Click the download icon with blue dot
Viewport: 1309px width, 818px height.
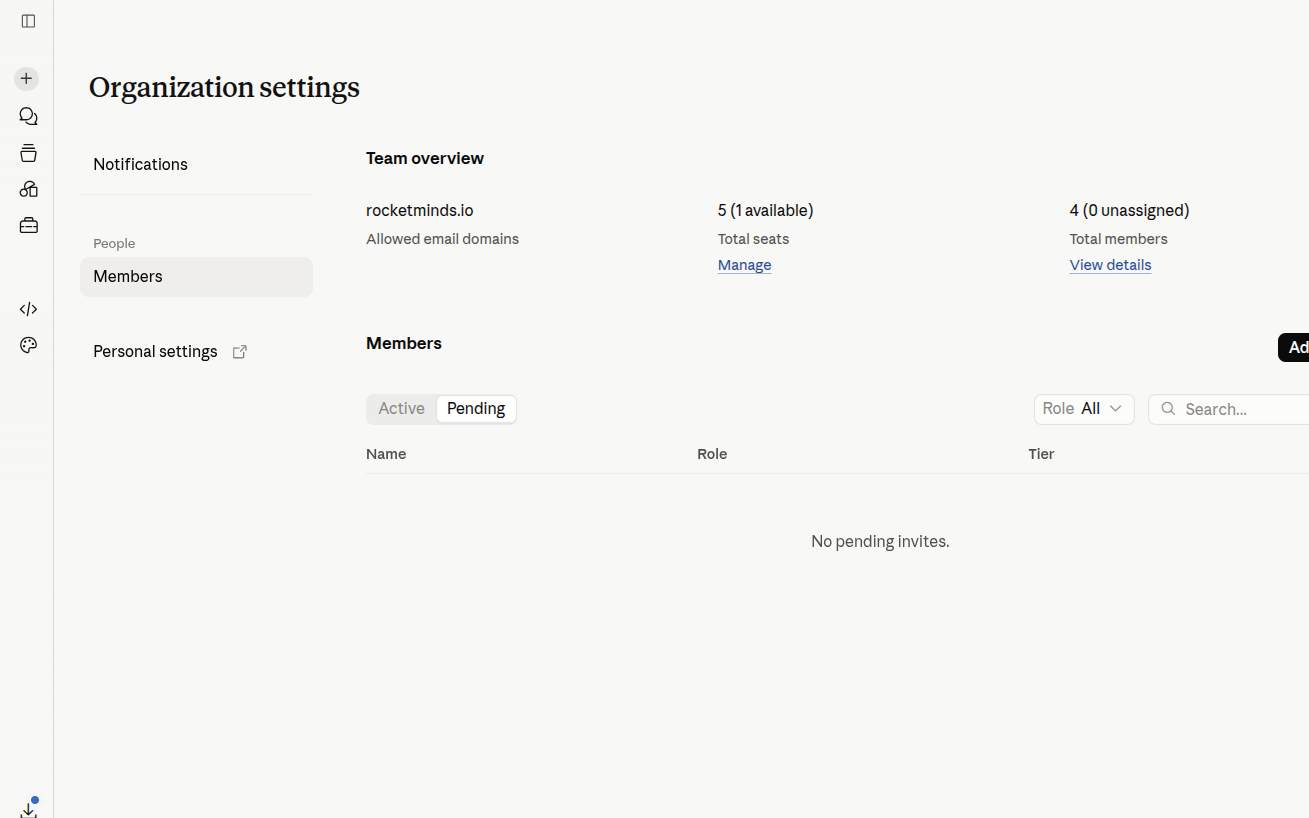pos(28,808)
